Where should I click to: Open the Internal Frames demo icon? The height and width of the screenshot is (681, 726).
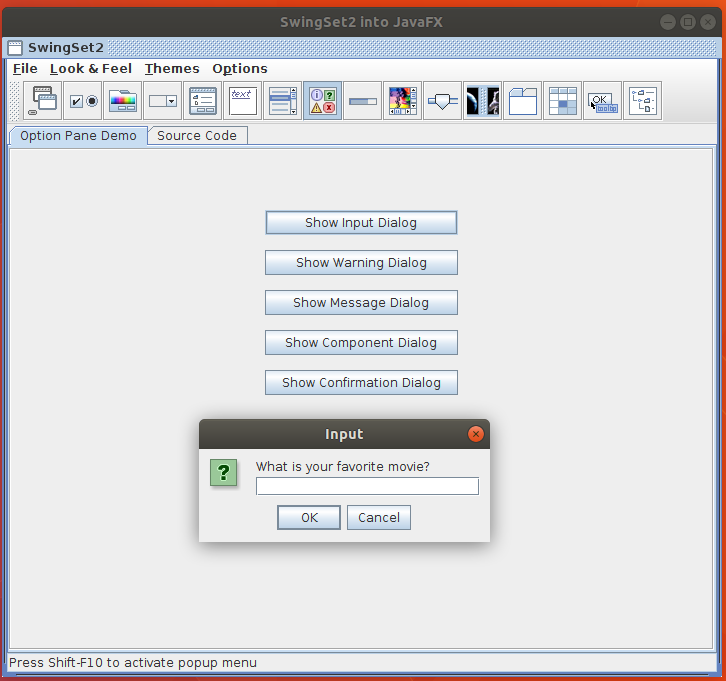pos(43,101)
